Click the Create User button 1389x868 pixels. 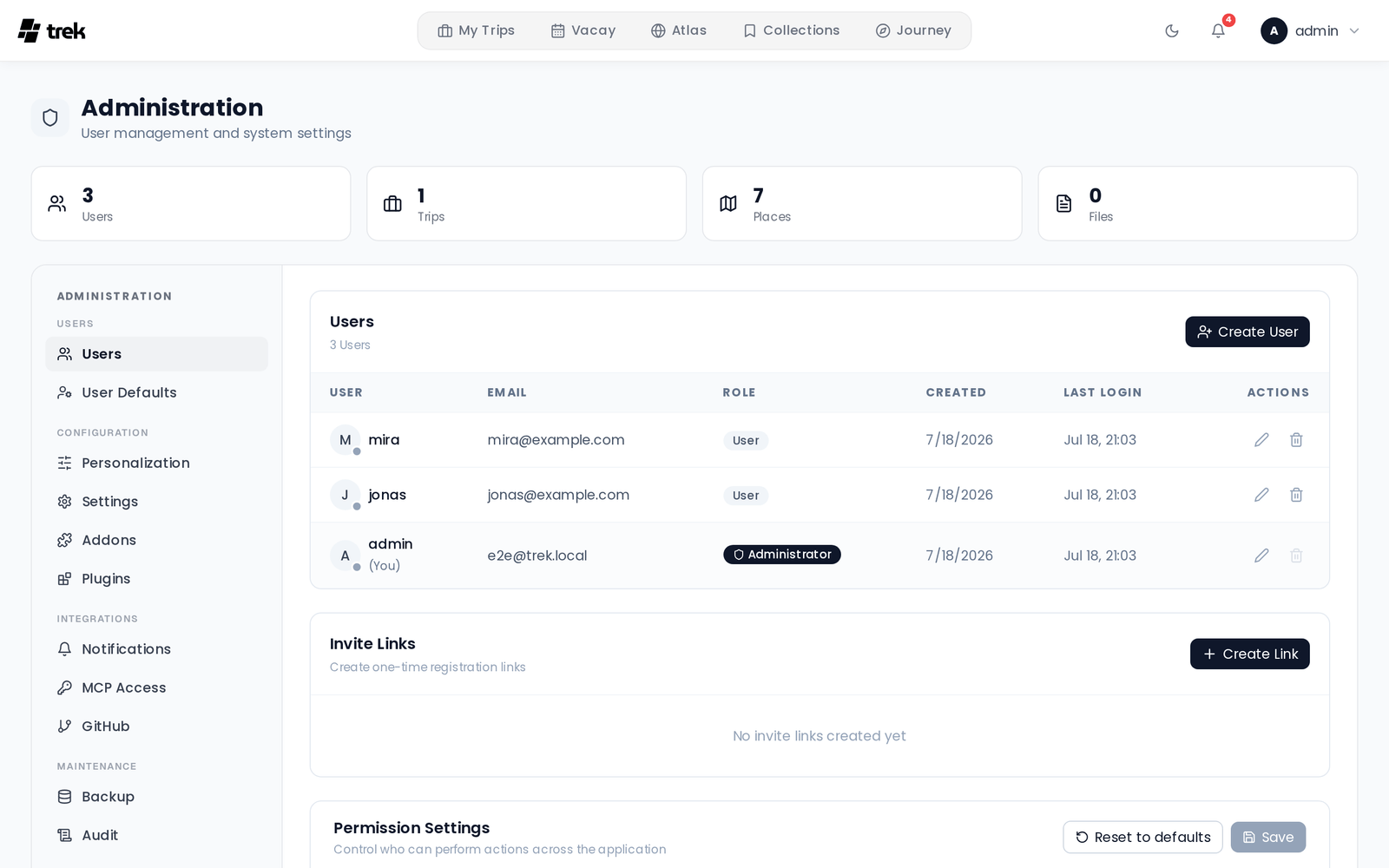(1247, 332)
